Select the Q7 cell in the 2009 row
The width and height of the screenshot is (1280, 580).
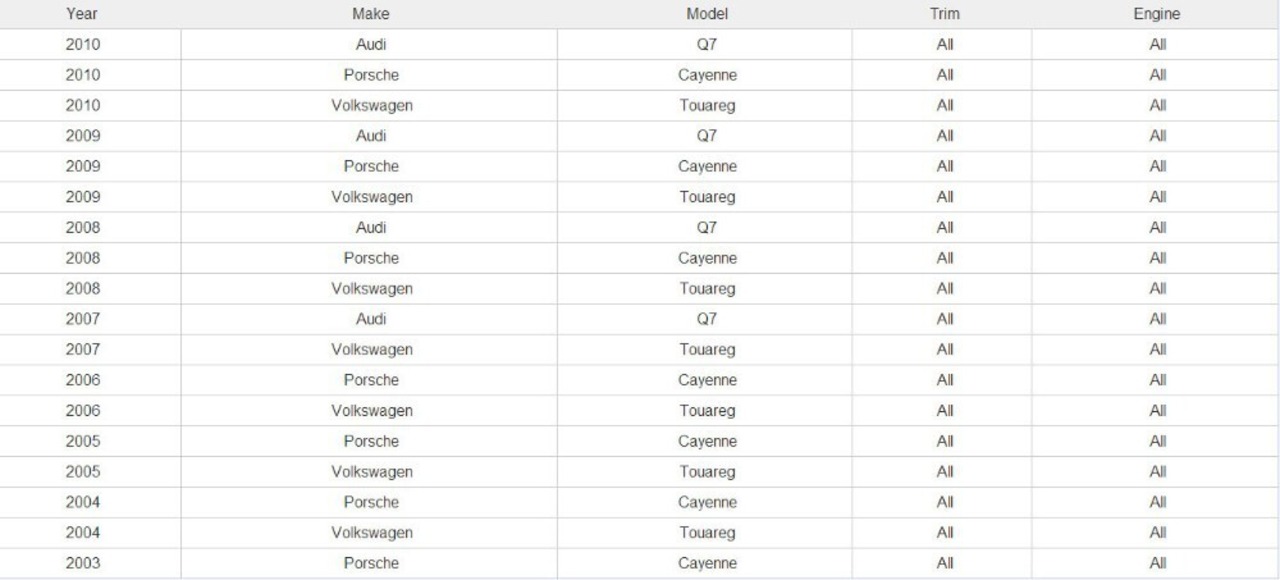(707, 136)
